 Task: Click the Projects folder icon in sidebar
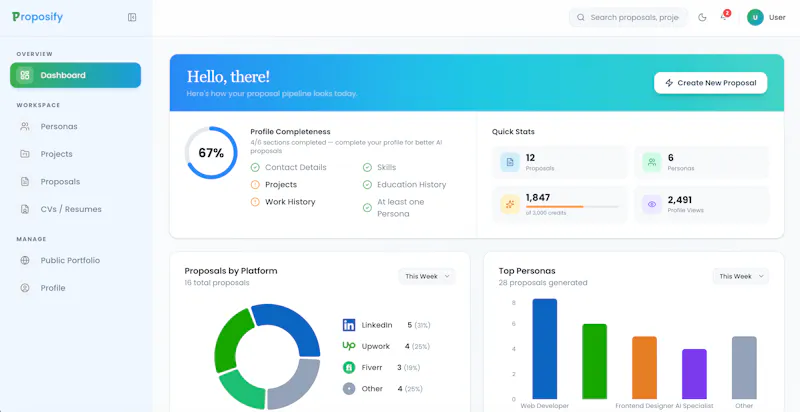click(24, 154)
